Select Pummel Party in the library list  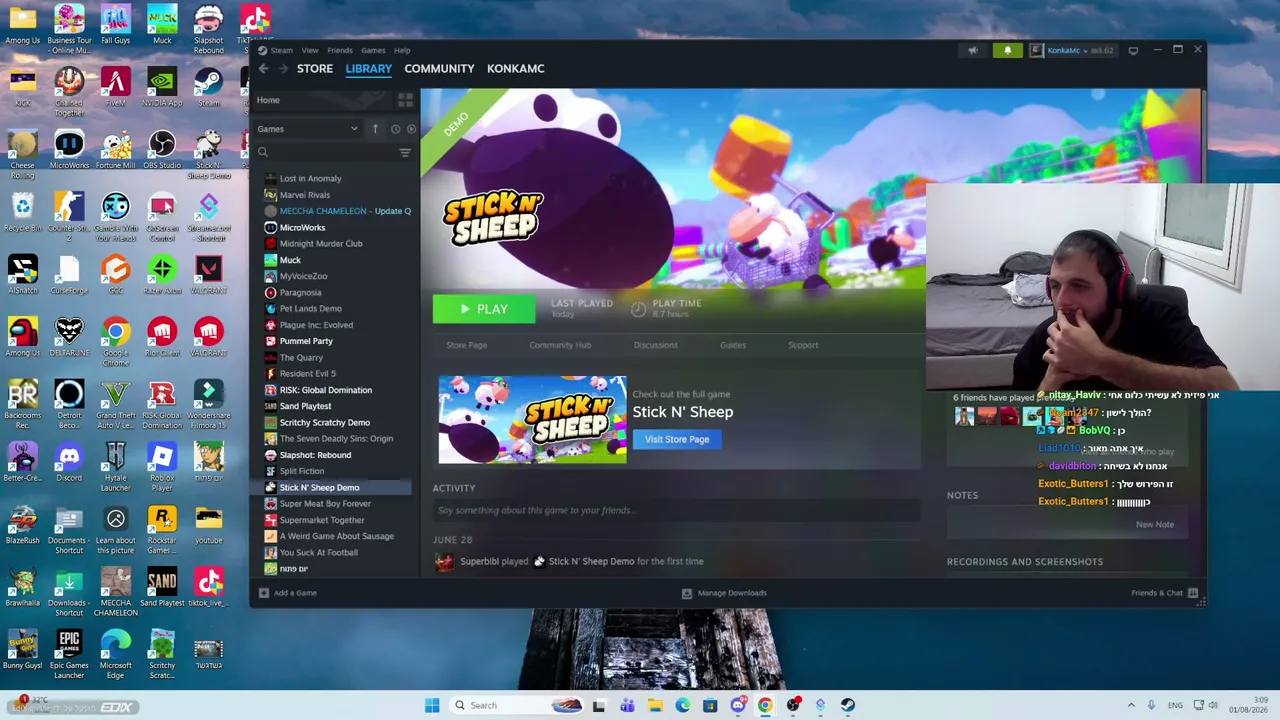(305, 341)
